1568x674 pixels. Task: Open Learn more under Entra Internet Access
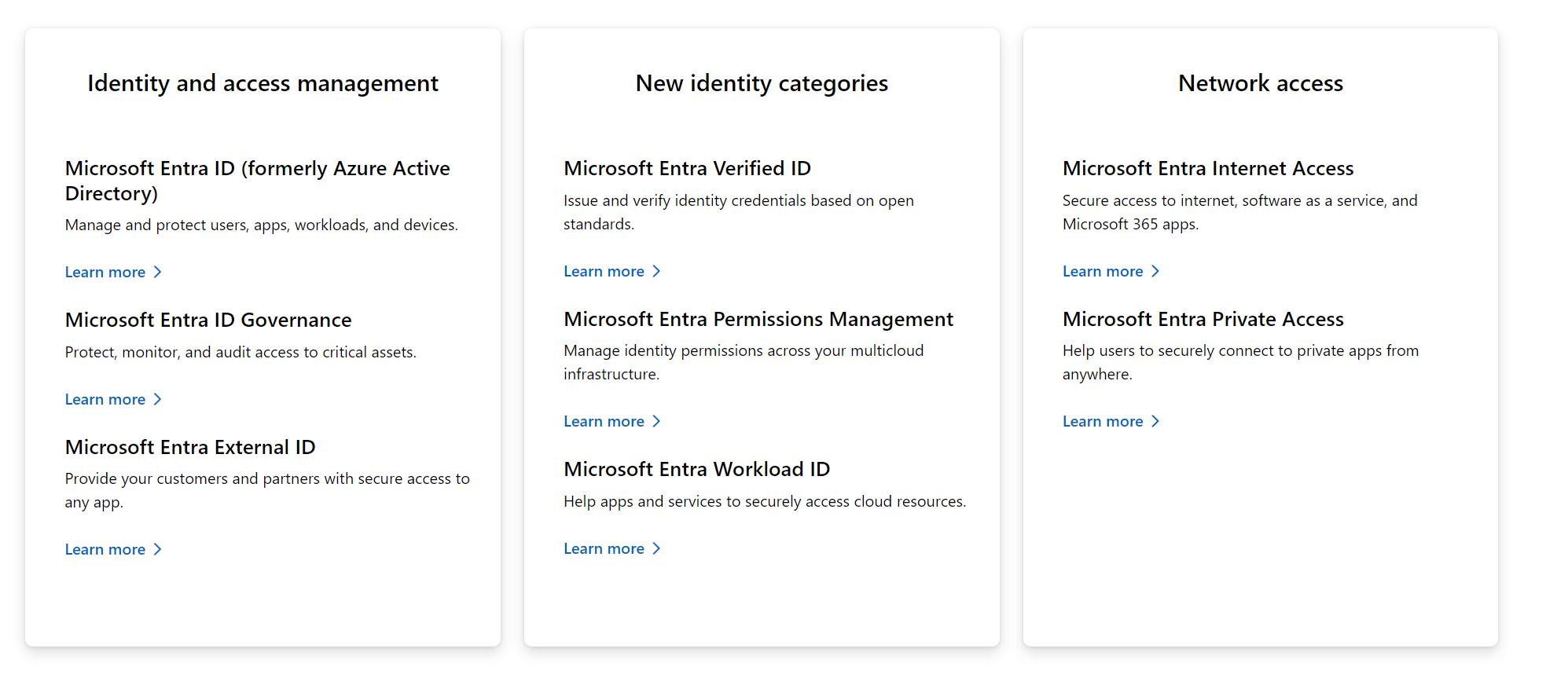point(1111,271)
